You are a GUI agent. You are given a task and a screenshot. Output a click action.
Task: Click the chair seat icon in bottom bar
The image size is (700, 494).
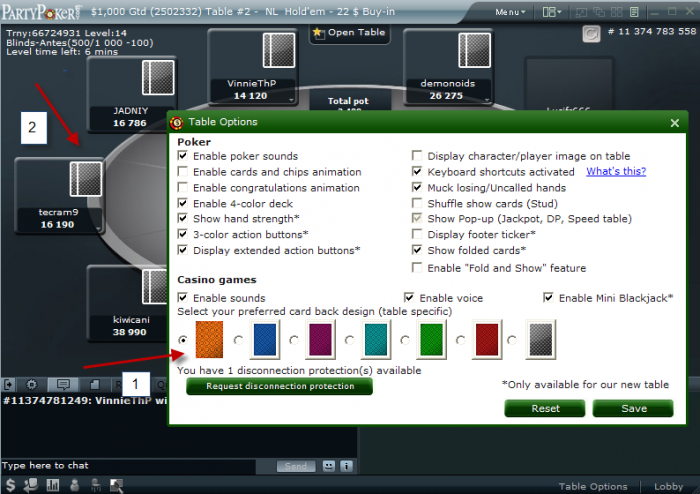tap(96, 485)
